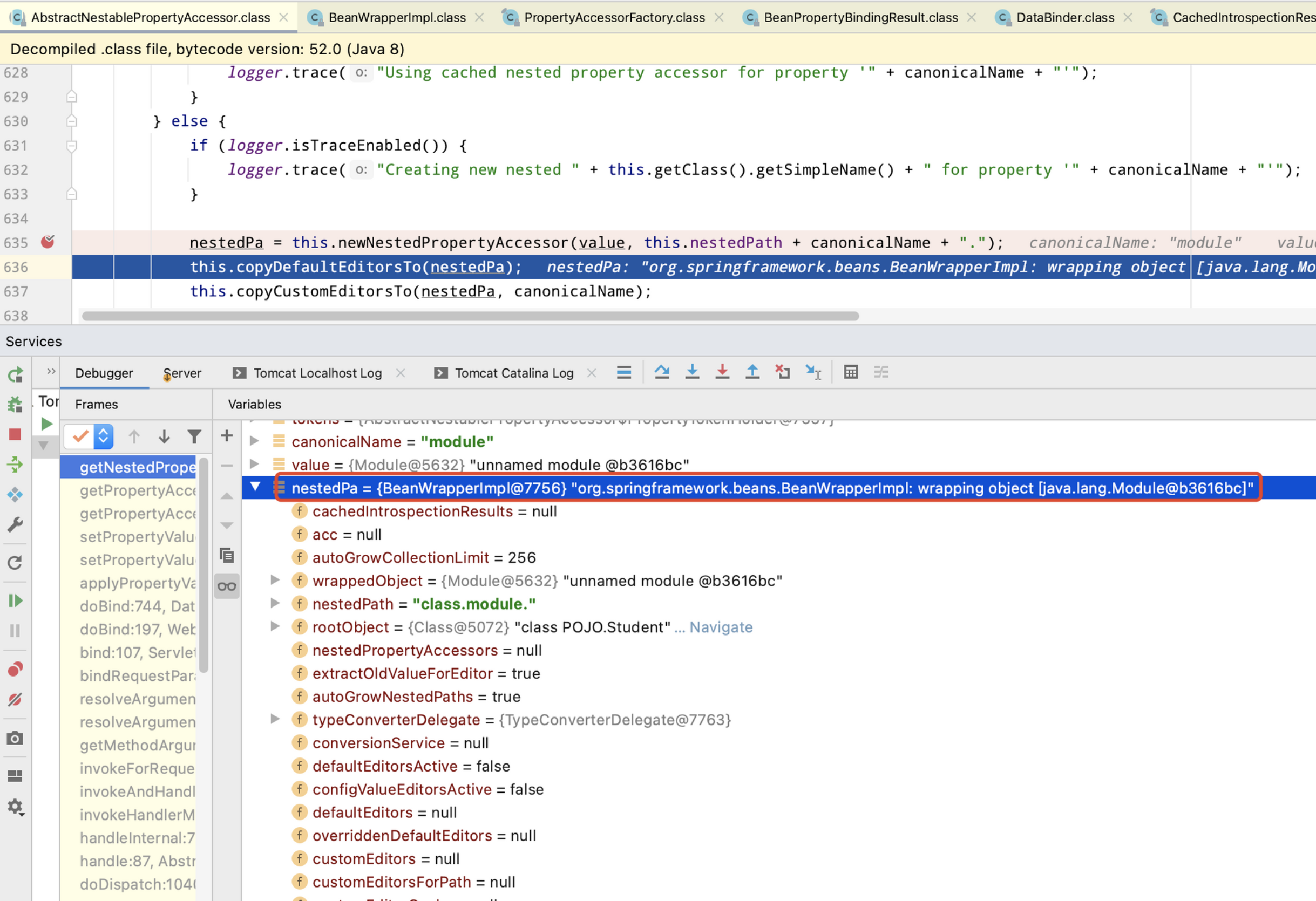This screenshot has width=1316, height=901.
Task: Click the gear settings icon in debugger sidebar
Action: click(15, 807)
